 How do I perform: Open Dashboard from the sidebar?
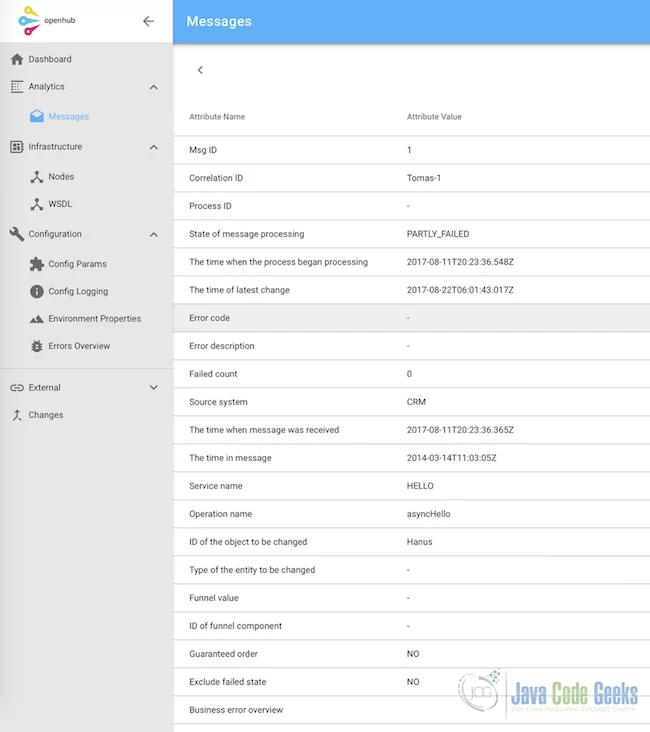click(x=50, y=59)
